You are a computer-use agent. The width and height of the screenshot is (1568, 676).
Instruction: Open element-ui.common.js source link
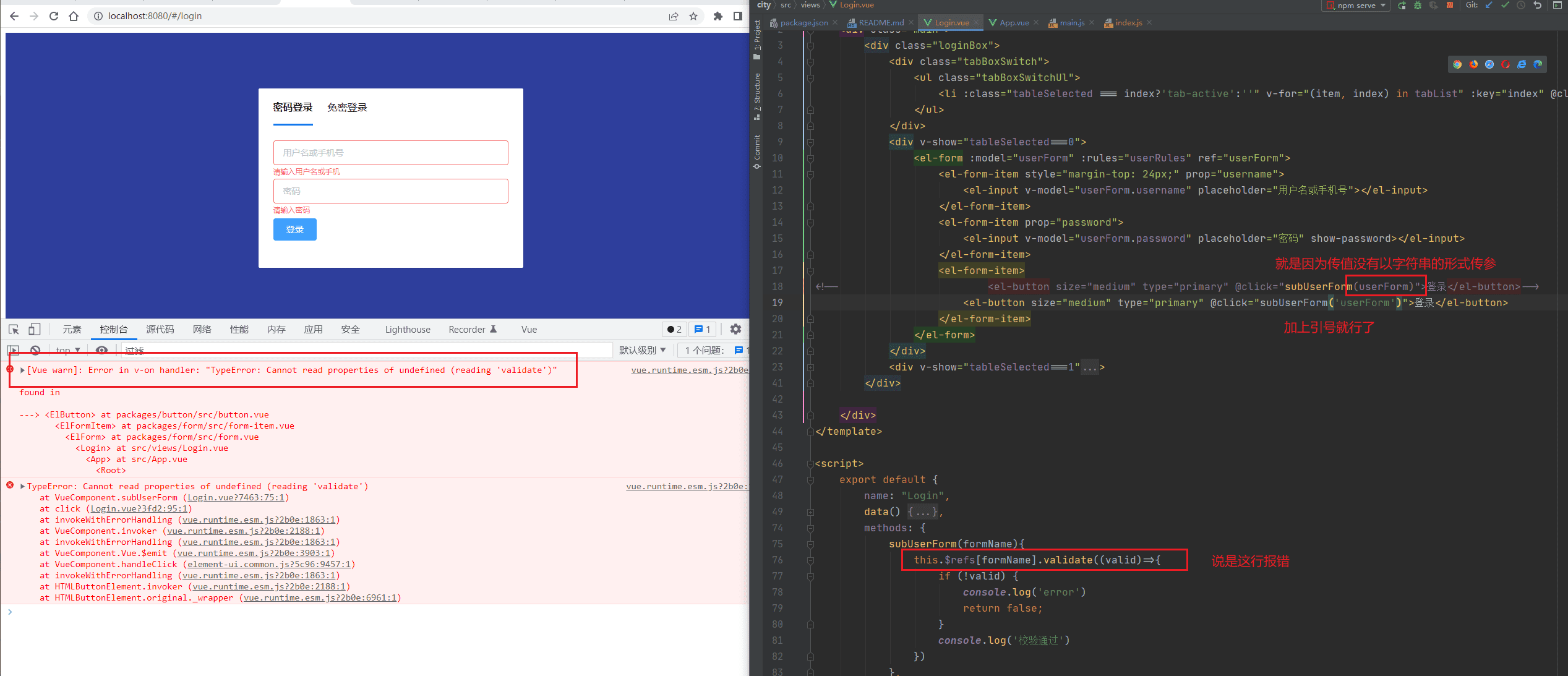point(269,565)
